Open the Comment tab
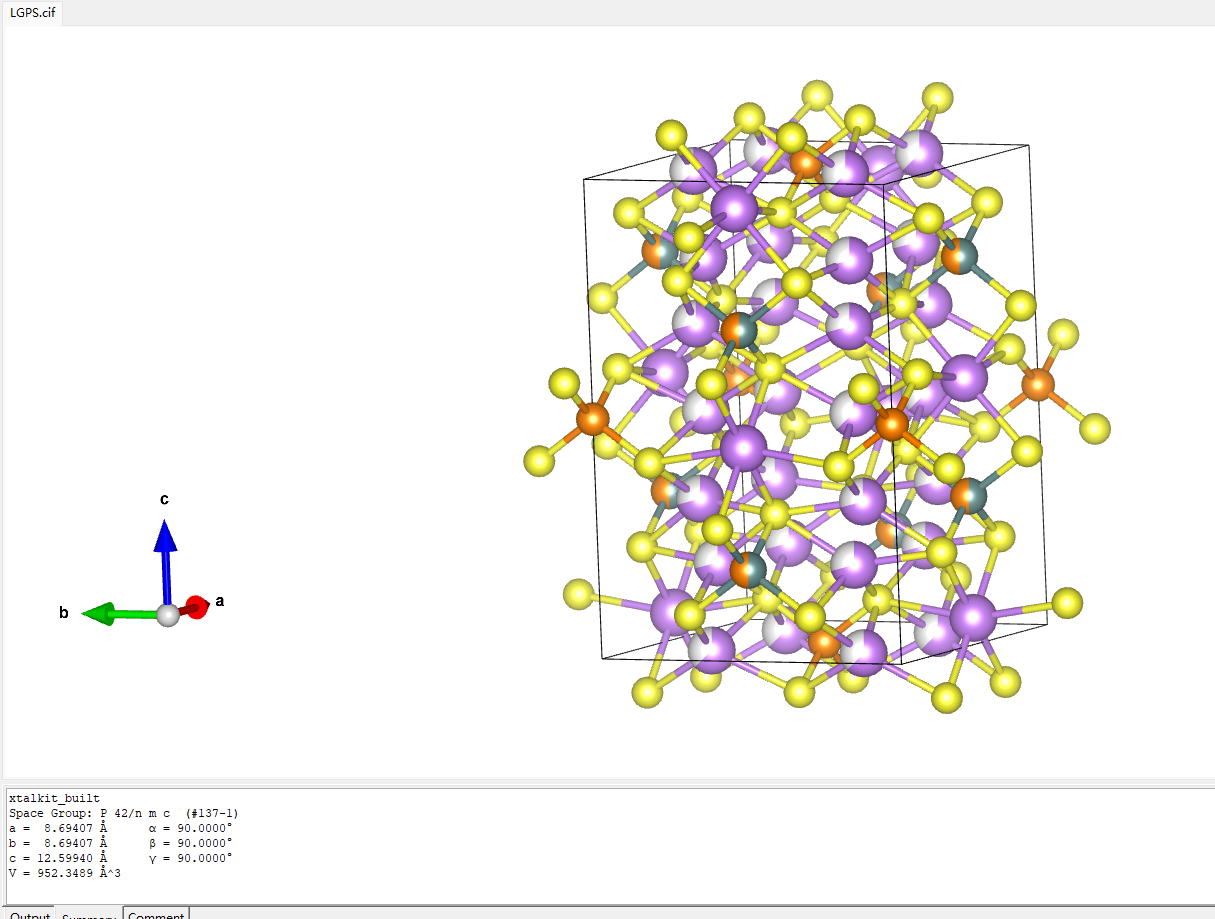The height and width of the screenshot is (919, 1215). click(156, 913)
